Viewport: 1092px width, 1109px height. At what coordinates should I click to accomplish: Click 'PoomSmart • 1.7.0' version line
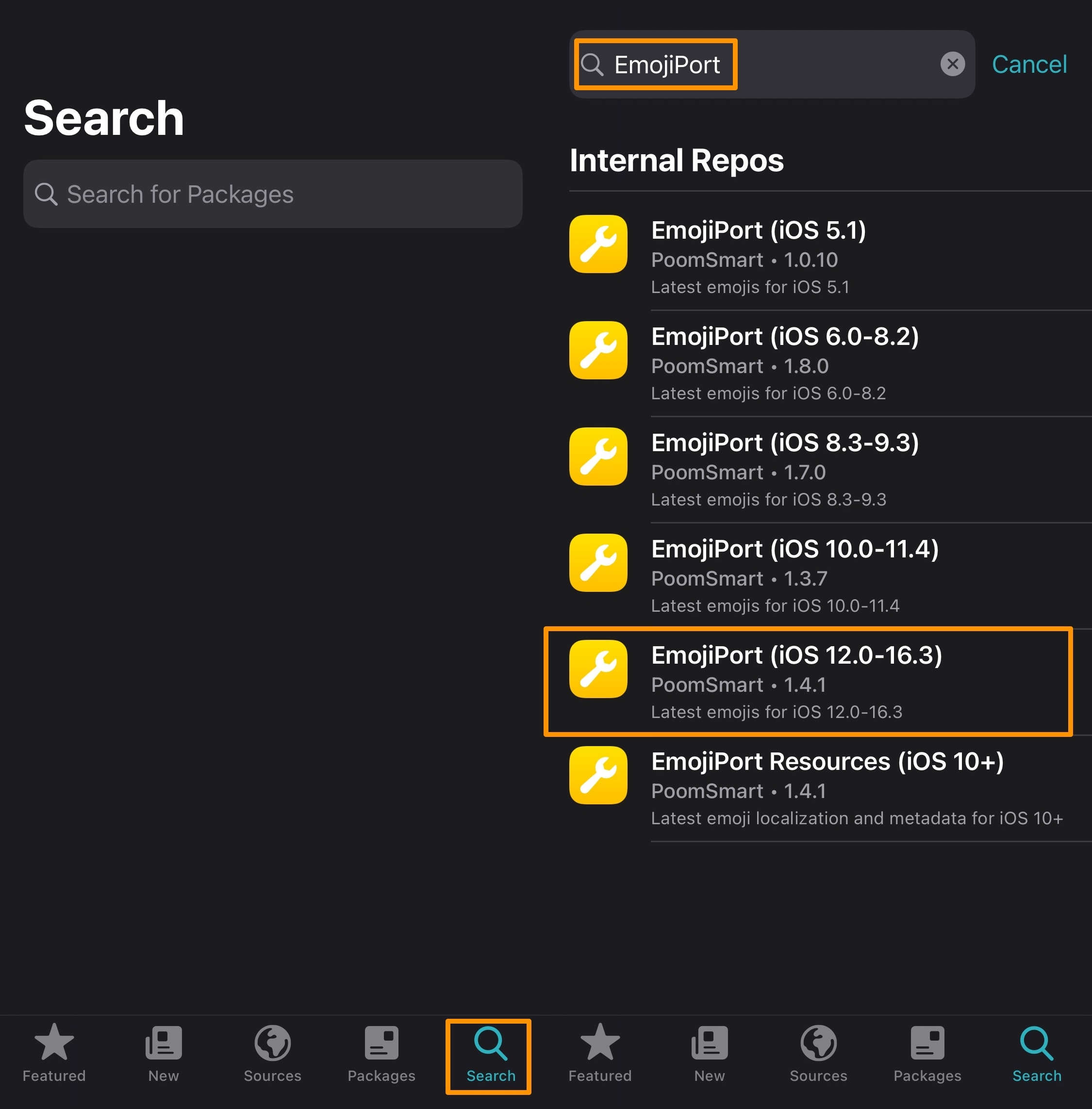[x=738, y=472]
